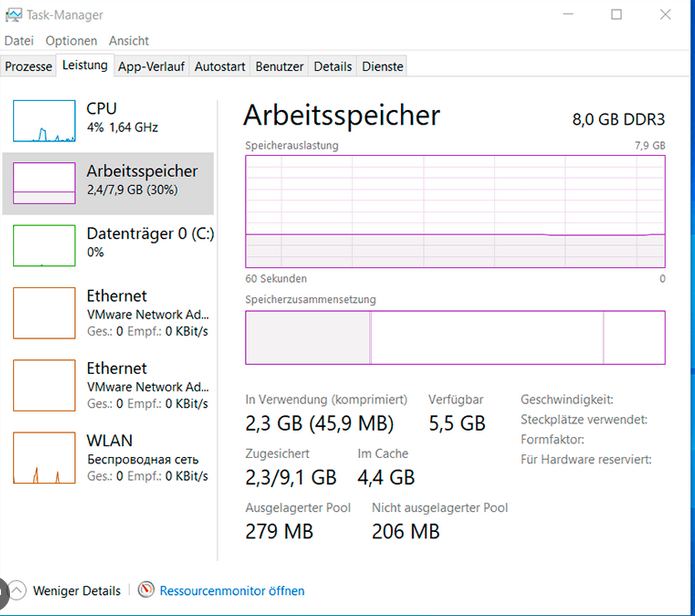Switch to the App-Verlauf tab

tap(151, 66)
